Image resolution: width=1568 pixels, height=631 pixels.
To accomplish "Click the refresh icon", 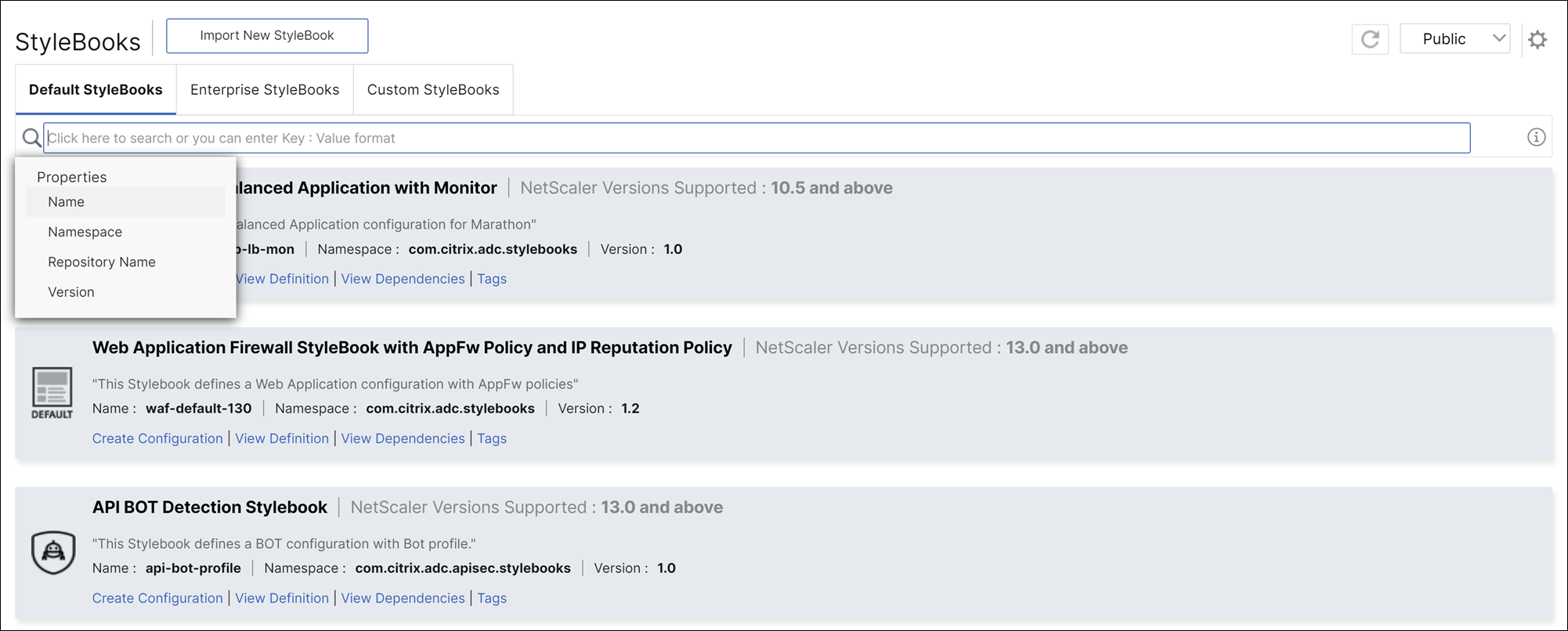I will pyautogui.click(x=1370, y=39).
